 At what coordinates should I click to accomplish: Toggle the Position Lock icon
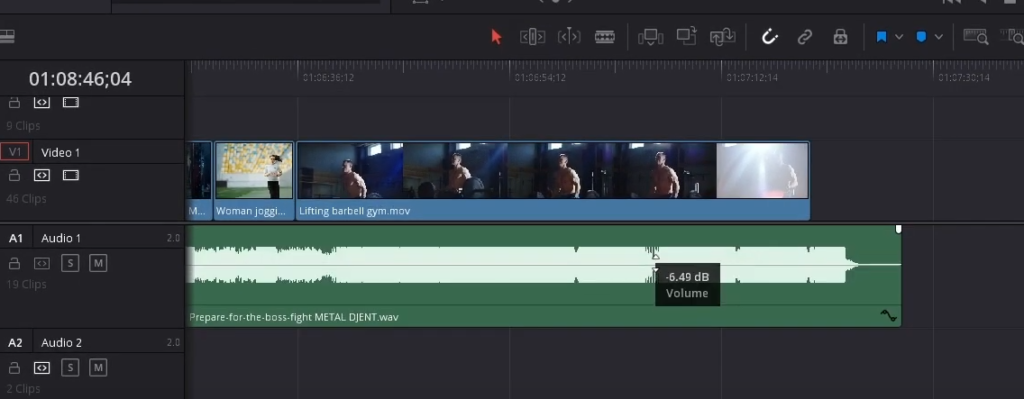(840, 37)
